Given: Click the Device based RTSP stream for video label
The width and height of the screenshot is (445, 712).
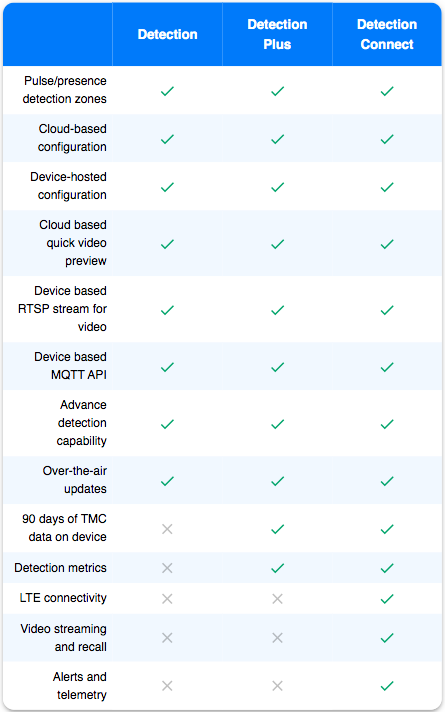Looking at the screenshot, I should pos(63,309).
